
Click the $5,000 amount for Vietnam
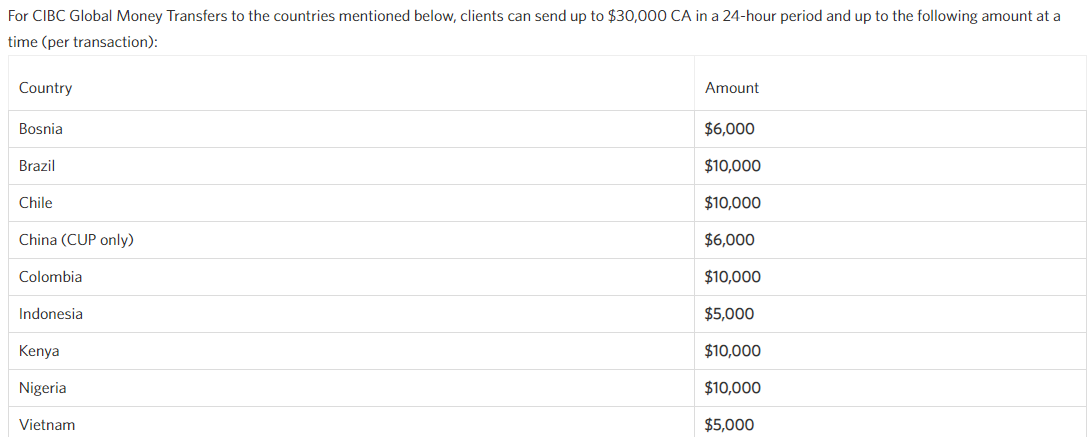(730, 425)
